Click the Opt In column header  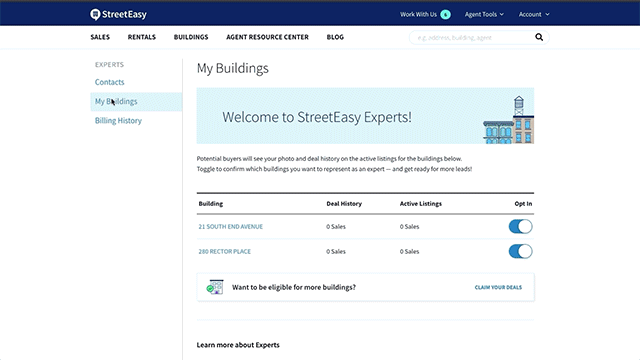523,204
